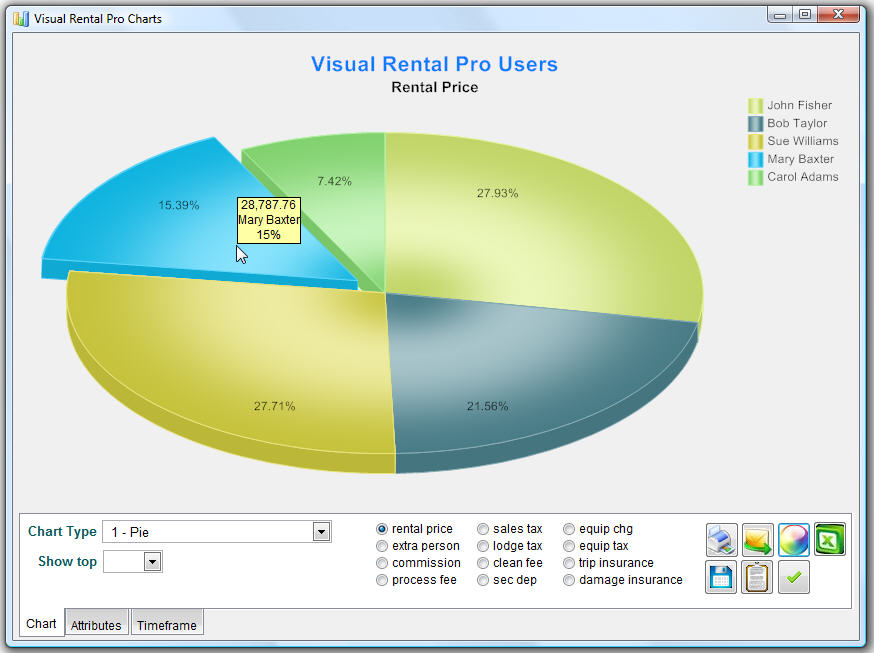Choose the process fee radio option
Viewport: 874px width, 653px height.
tap(382, 580)
